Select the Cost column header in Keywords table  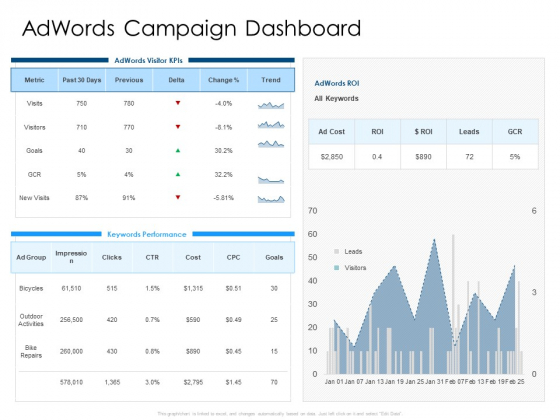193,257
